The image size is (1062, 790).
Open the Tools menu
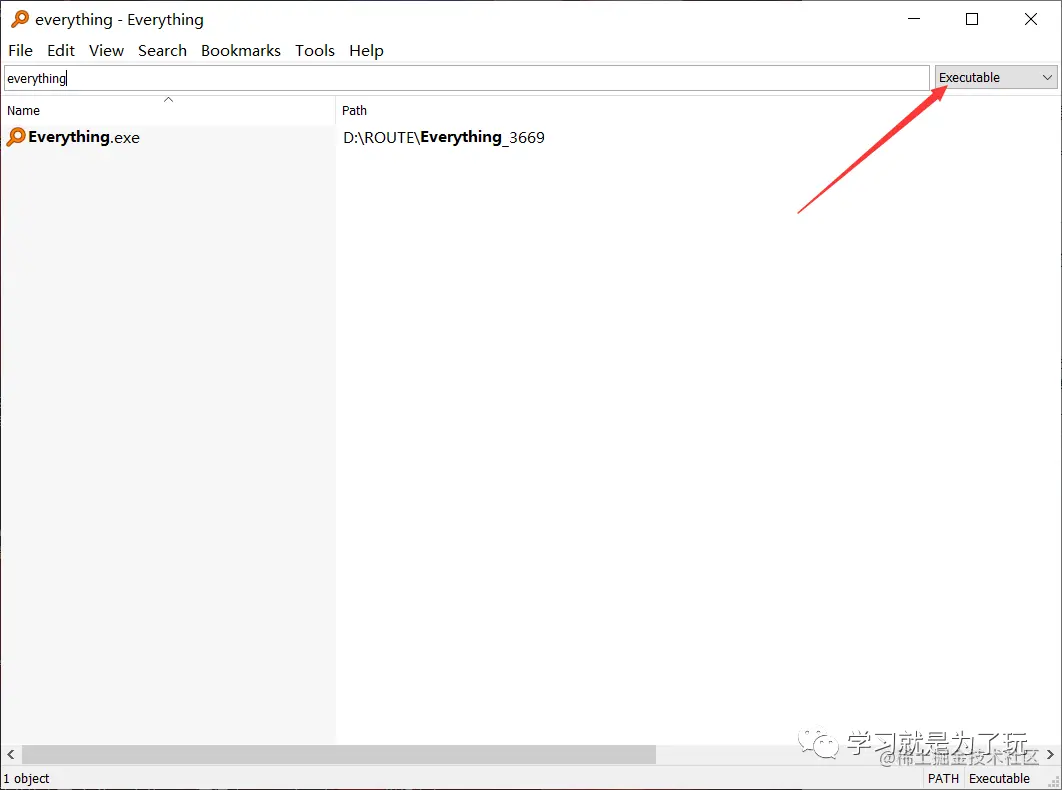coord(315,50)
